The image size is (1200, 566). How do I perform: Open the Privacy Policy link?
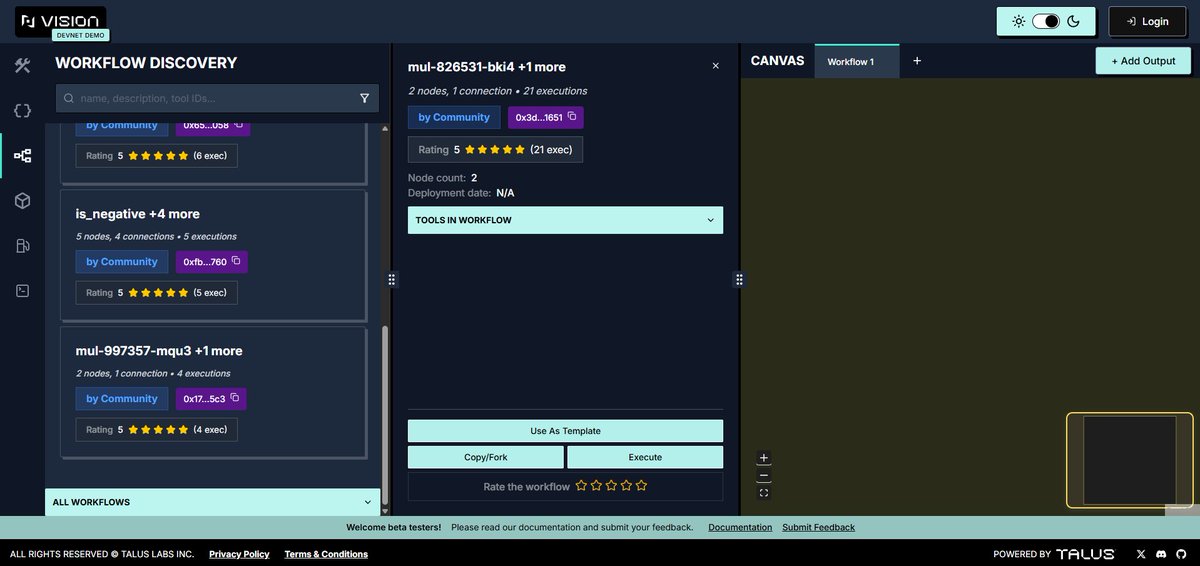239,554
